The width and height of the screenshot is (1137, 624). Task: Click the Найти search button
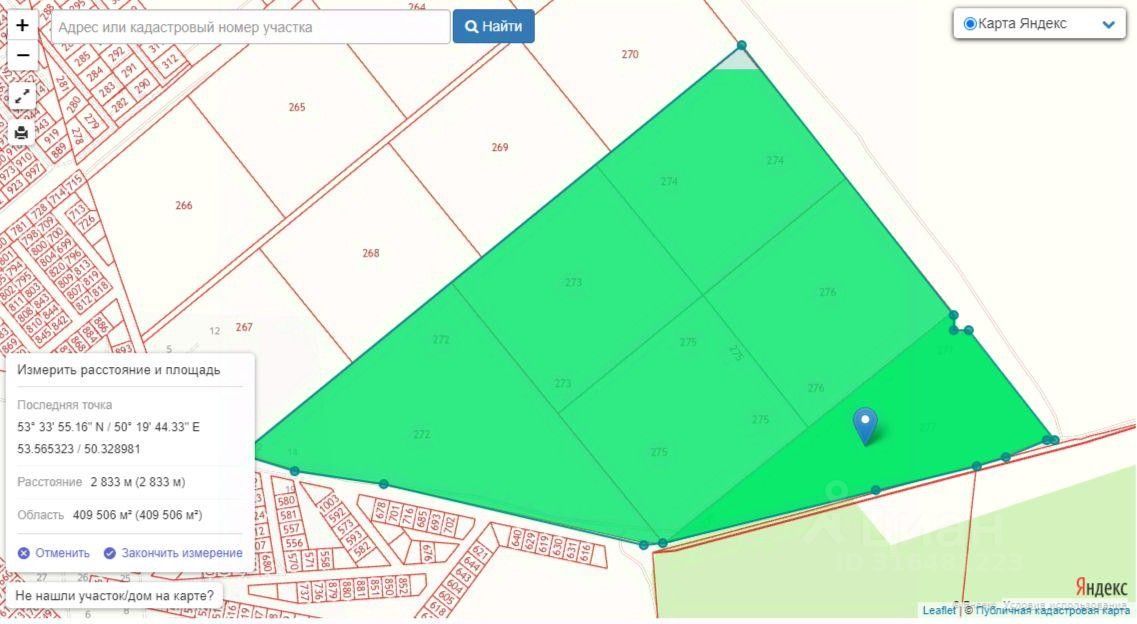point(494,26)
